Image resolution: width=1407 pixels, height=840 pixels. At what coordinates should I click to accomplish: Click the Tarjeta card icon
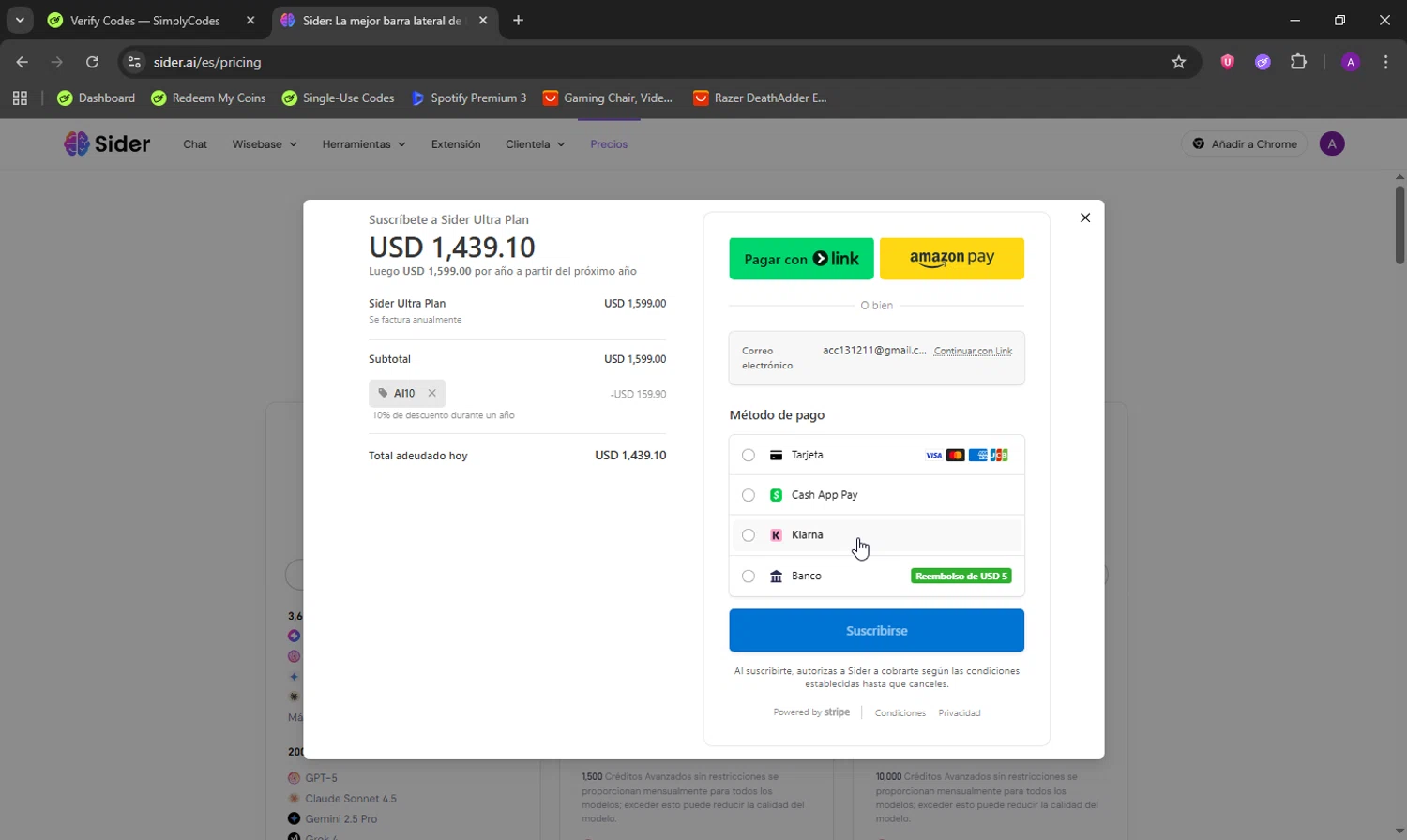pos(776,456)
